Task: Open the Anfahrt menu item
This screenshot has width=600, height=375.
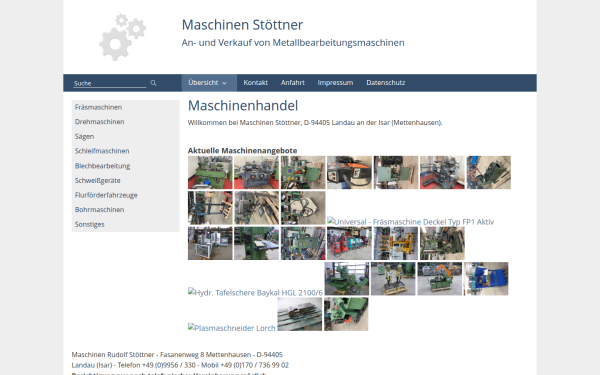Action: 293,83
